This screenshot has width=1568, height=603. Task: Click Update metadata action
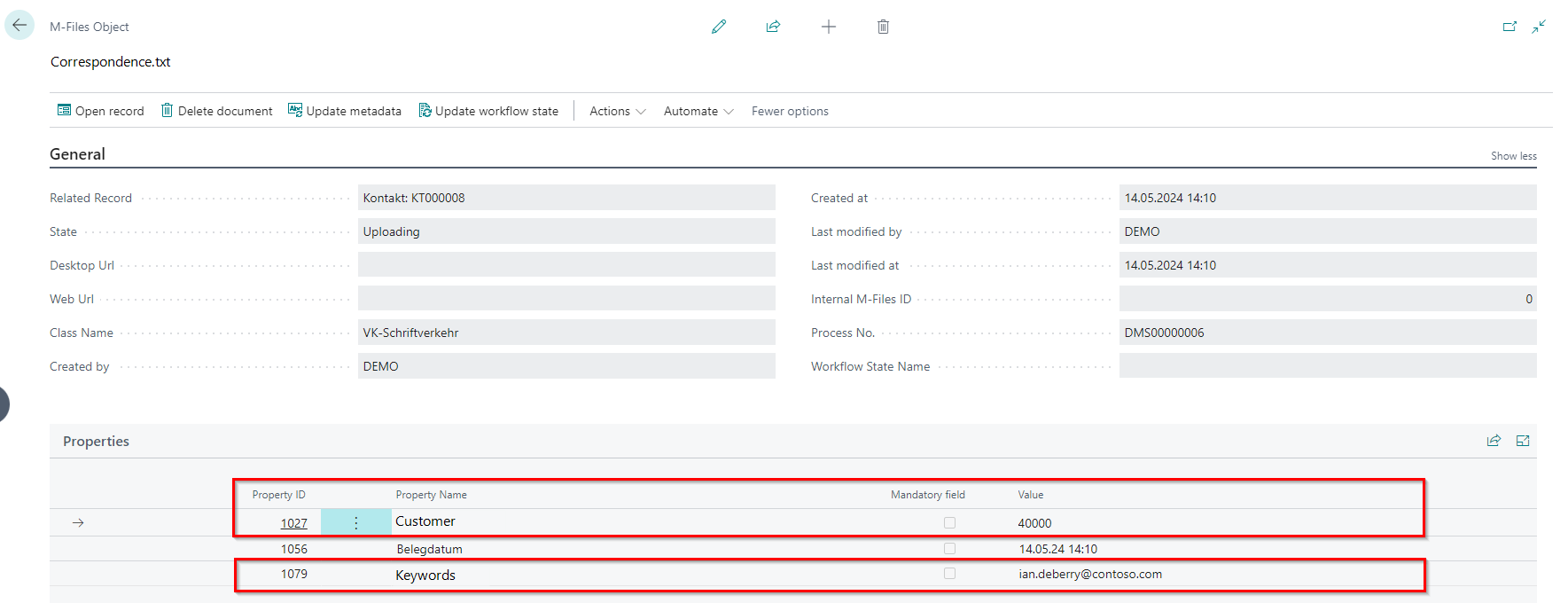coord(344,111)
